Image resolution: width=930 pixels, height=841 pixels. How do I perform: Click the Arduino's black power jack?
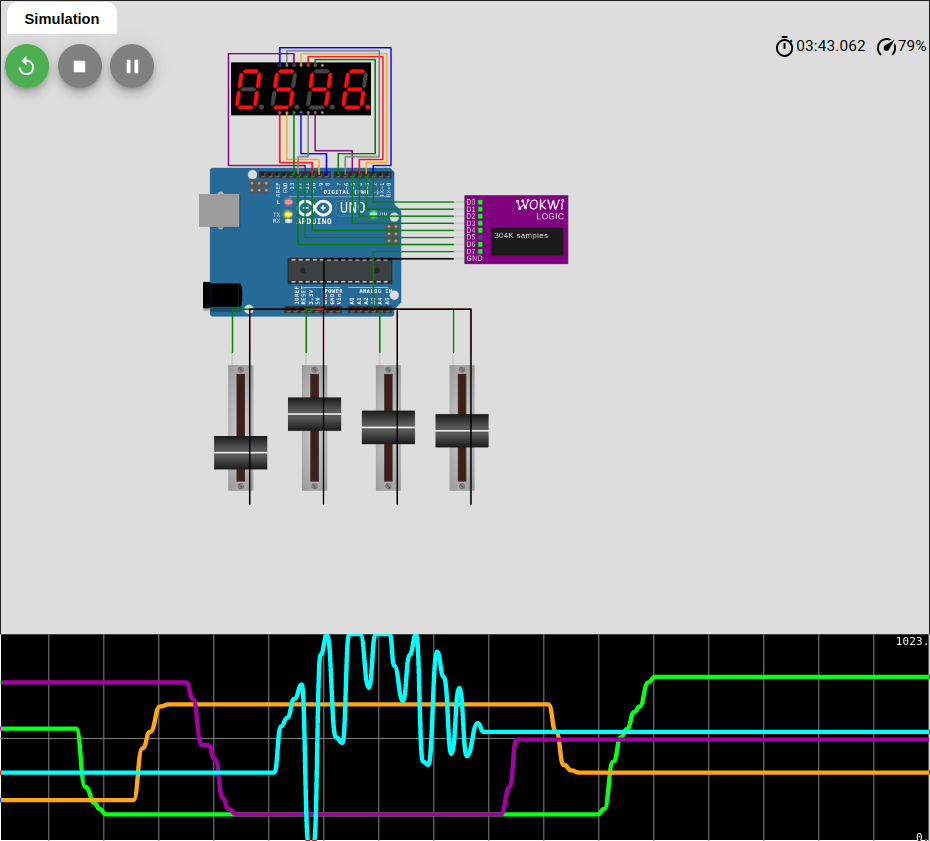click(222, 295)
